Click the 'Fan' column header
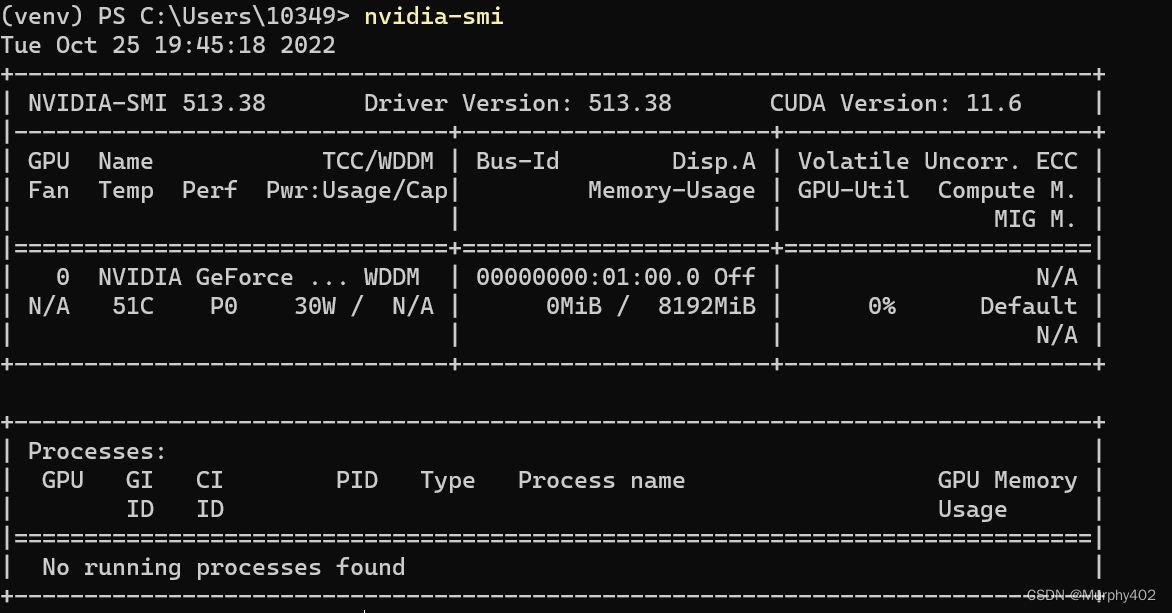 coord(49,191)
